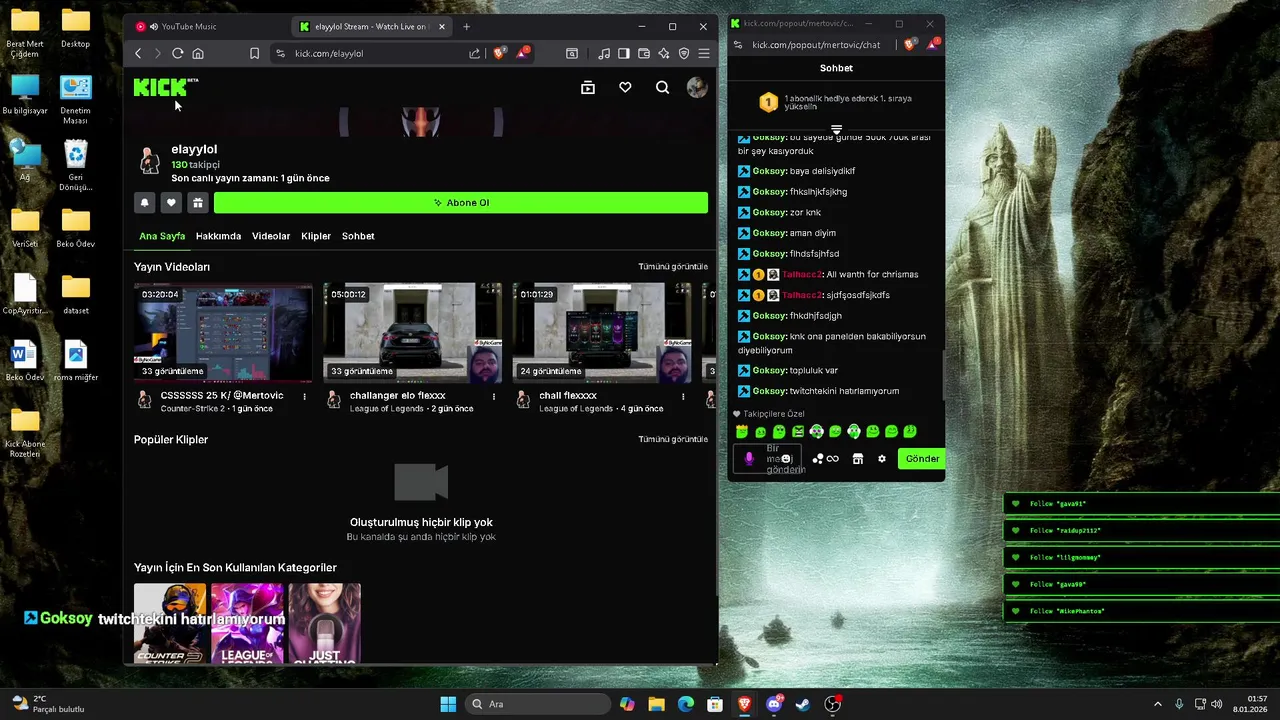The height and width of the screenshot is (720, 1280).
Task: Collapse the gift leaderboard banner handle in chat
Action: click(836, 129)
